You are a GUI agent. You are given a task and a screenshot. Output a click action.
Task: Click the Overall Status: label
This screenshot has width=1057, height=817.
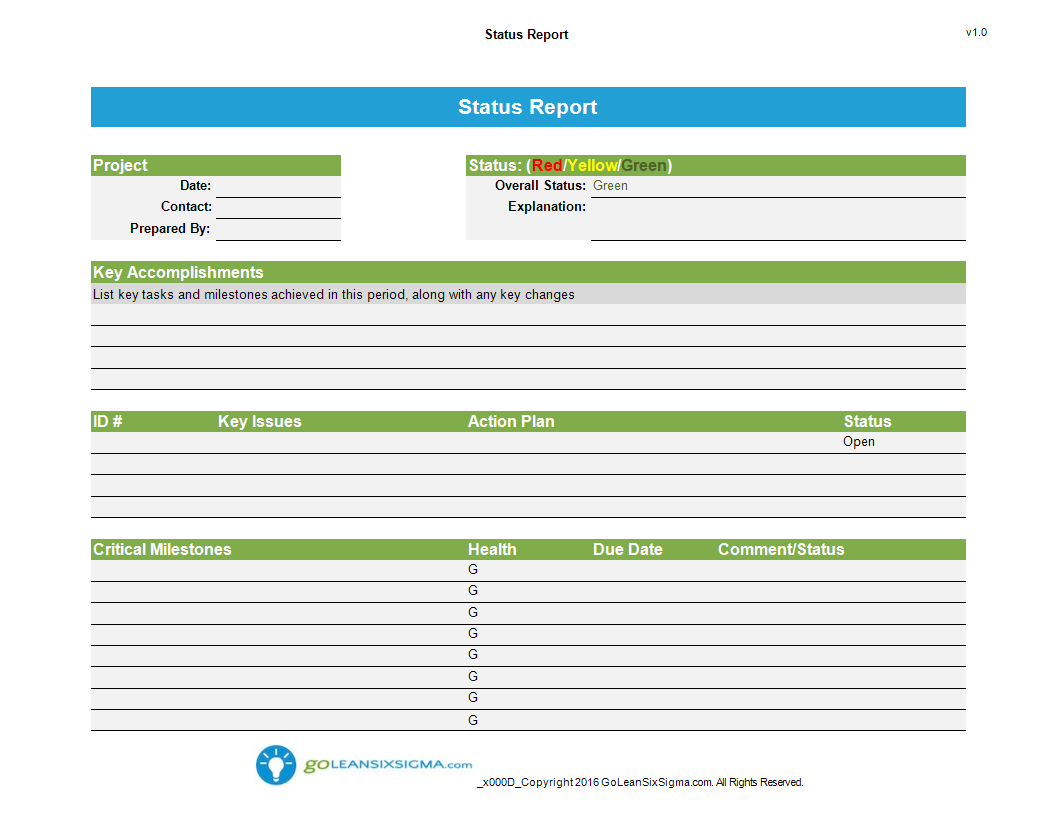[540, 186]
